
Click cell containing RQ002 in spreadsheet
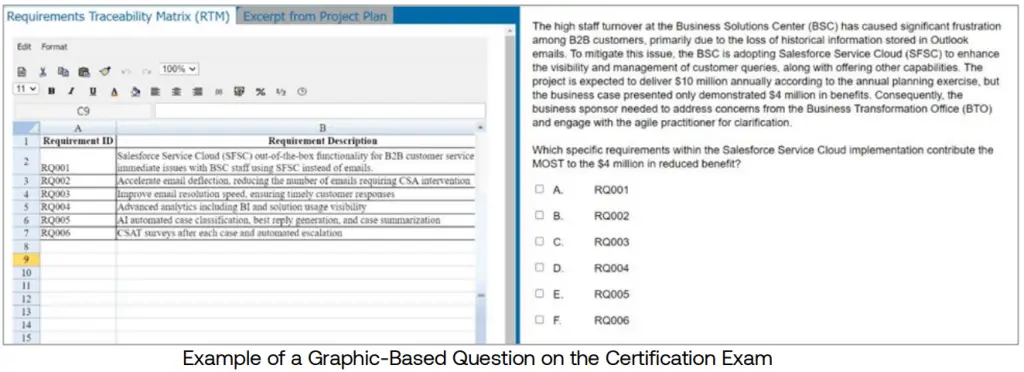coord(78,181)
